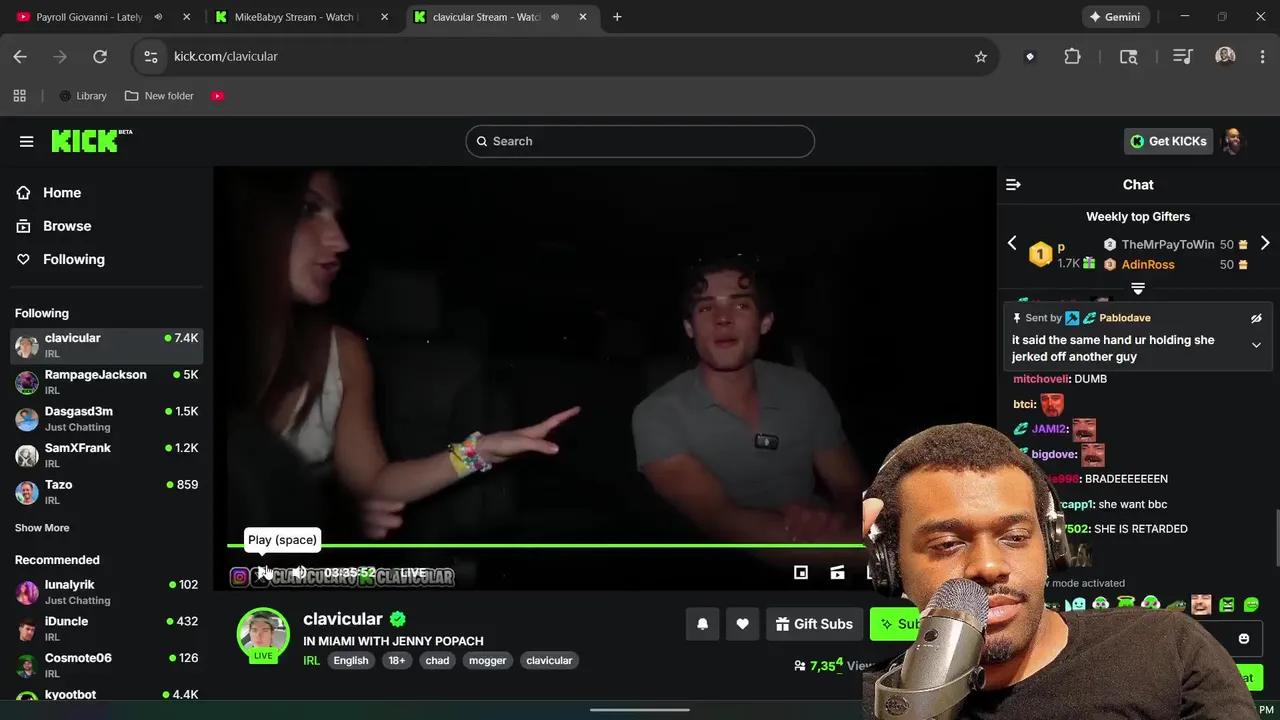
Task: Click the mogger tag
Action: tap(488, 661)
